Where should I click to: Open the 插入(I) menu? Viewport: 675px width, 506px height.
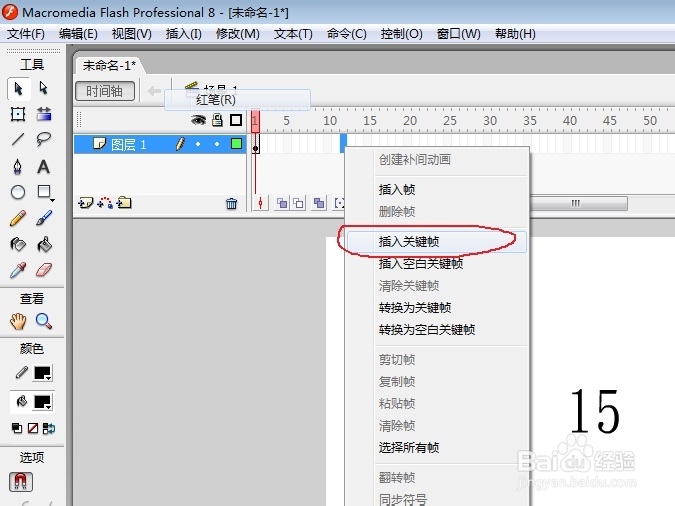[x=184, y=34]
